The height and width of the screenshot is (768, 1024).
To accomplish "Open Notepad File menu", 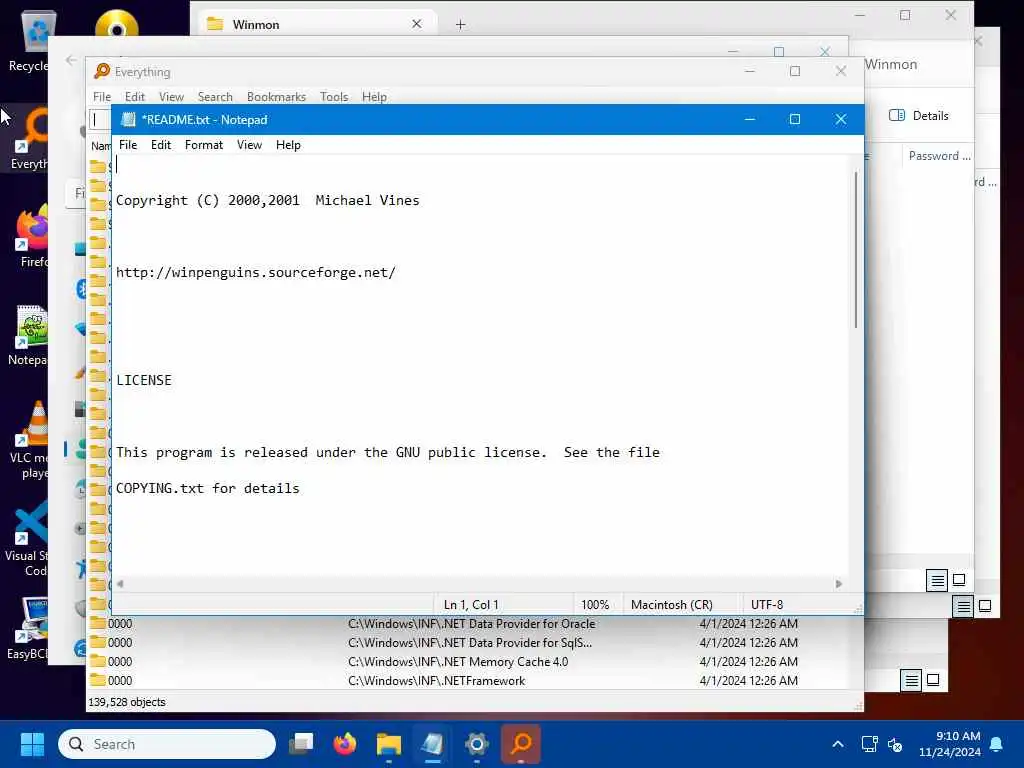I will [128, 145].
